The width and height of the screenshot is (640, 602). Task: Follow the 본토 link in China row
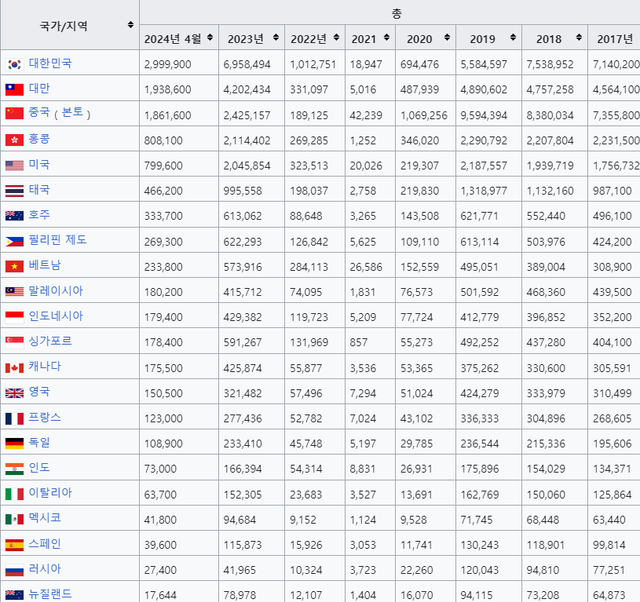(x=75, y=114)
